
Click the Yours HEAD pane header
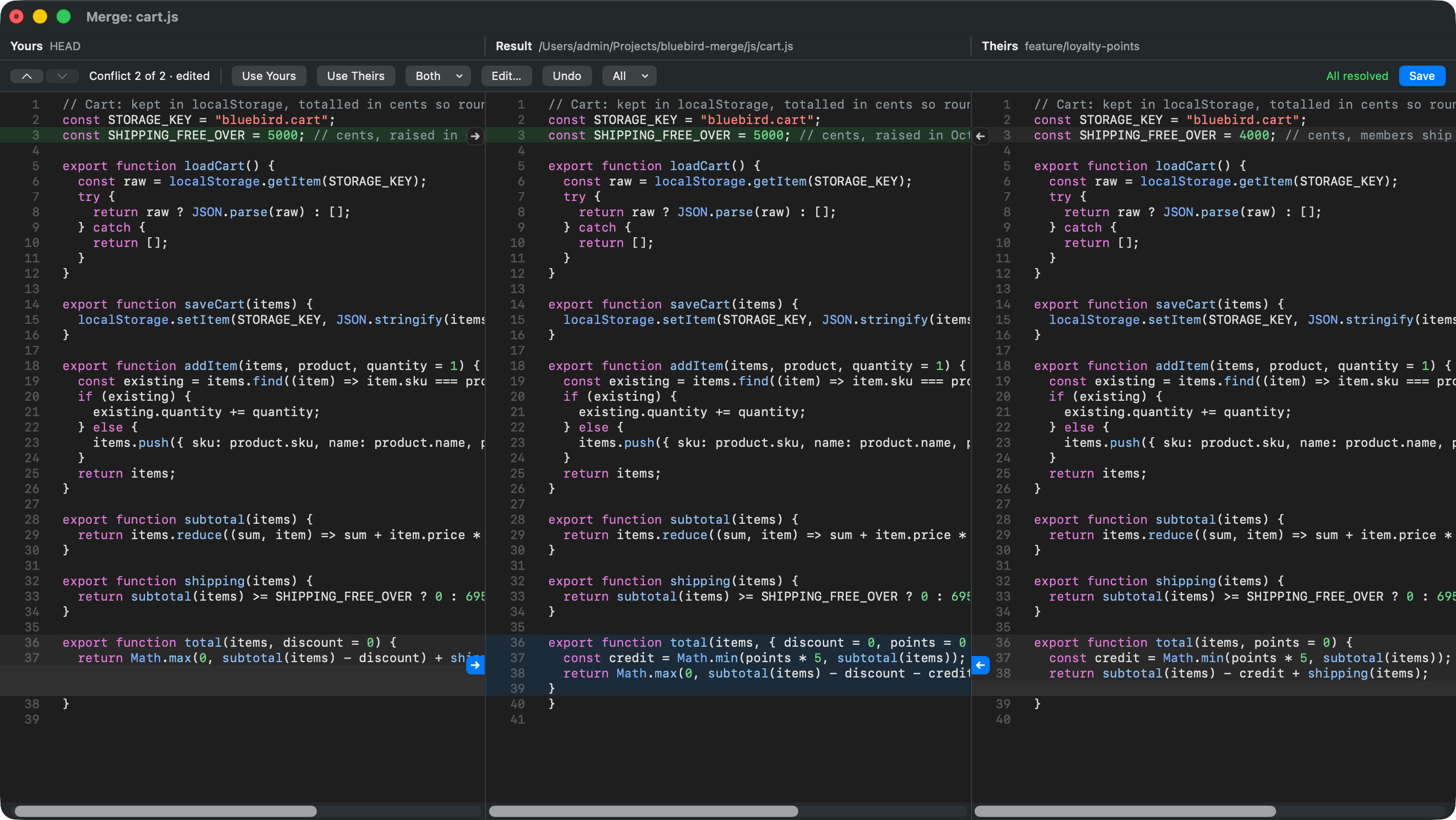[x=45, y=46]
